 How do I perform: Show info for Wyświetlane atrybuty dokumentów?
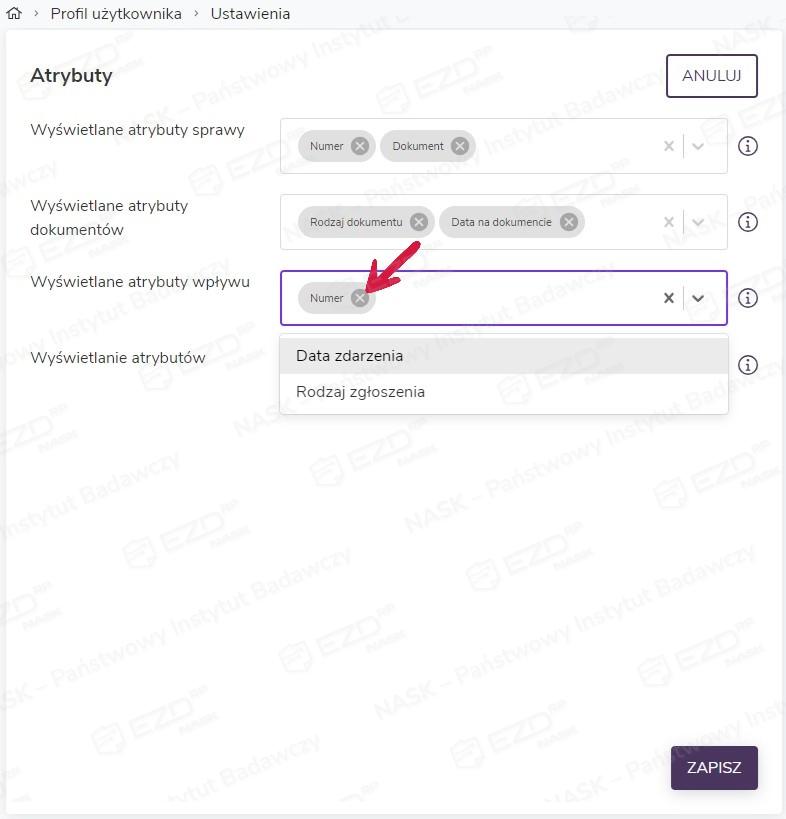[x=747, y=222]
